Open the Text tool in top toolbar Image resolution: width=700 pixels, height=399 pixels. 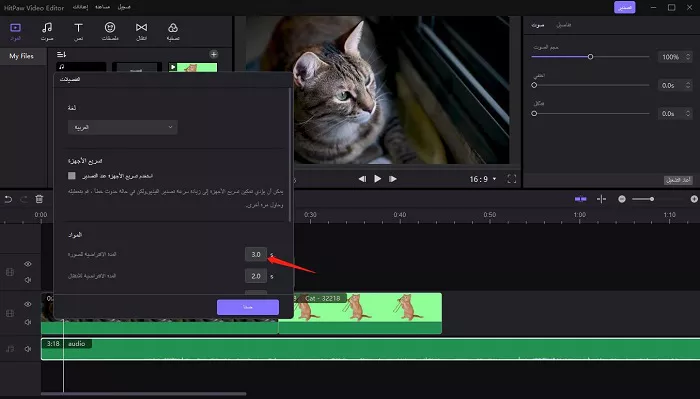click(78, 32)
